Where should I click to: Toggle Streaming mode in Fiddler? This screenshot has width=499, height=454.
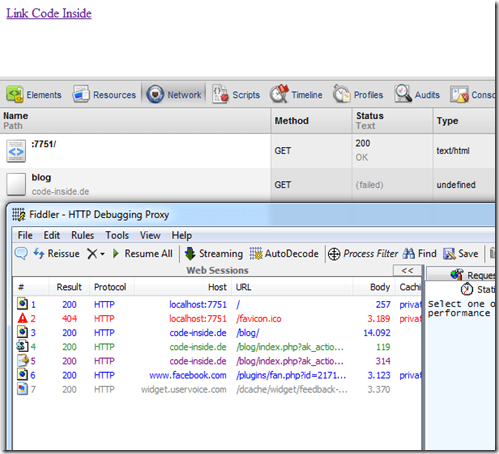tap(214, 254)
